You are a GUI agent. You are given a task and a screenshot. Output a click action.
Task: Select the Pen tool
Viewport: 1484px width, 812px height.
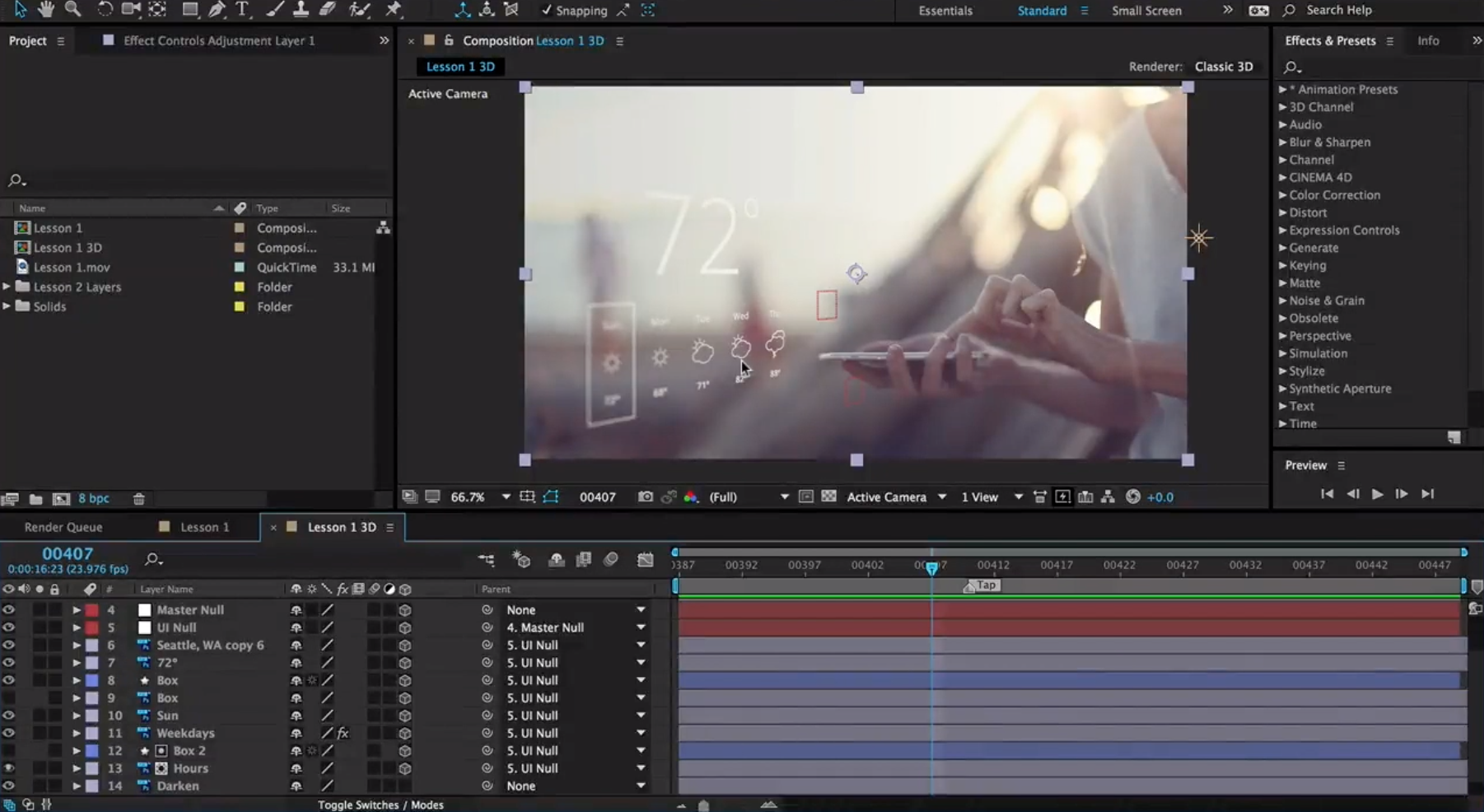[216, 10]
